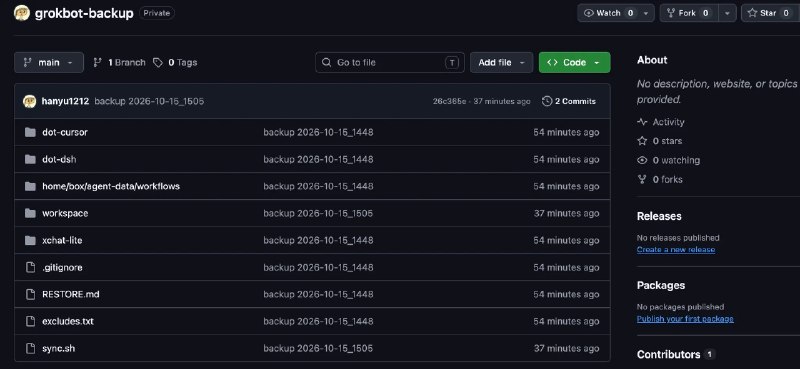
Task: Open the Fork options caret dropdown
Action: [x=727, y=13]
